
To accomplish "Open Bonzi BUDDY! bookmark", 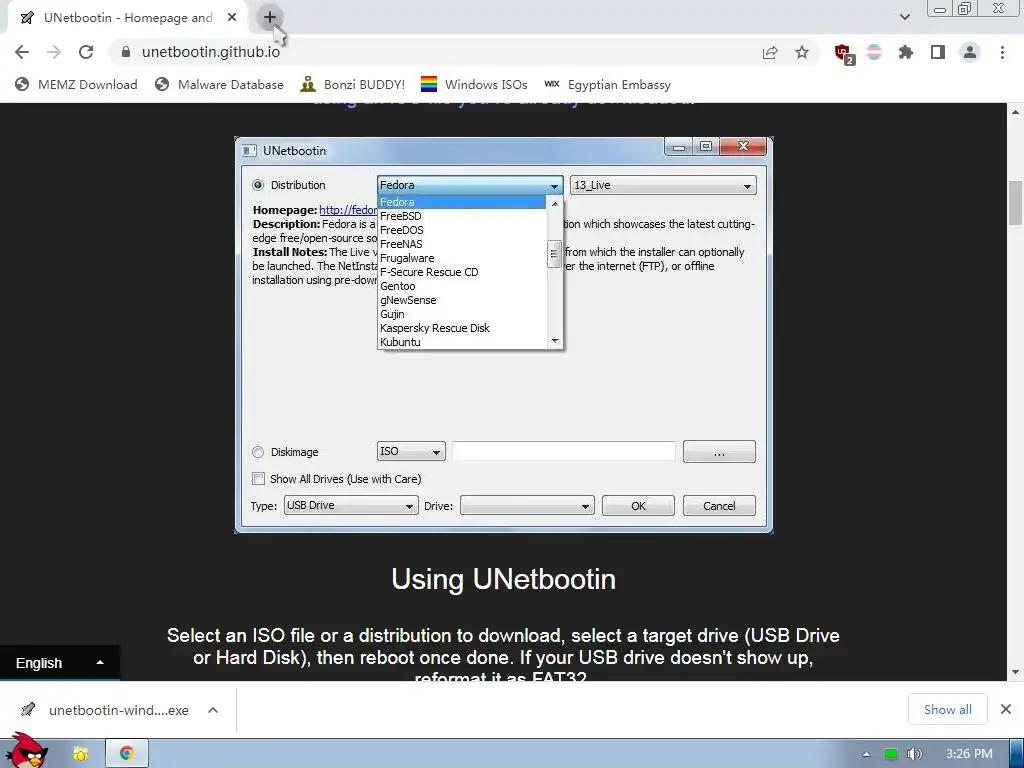I will coord(353,84).
